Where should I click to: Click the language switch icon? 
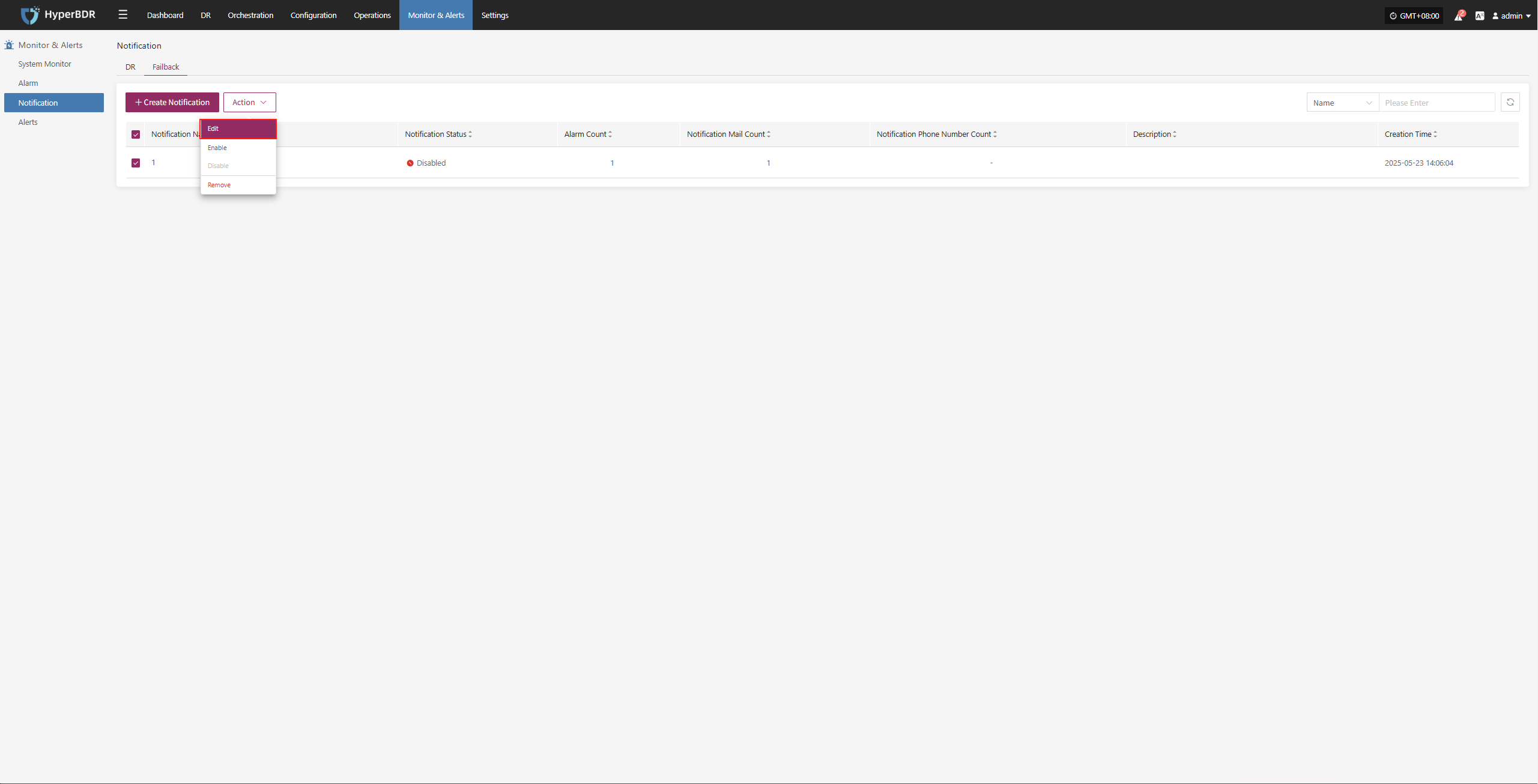click(1480, 16)
